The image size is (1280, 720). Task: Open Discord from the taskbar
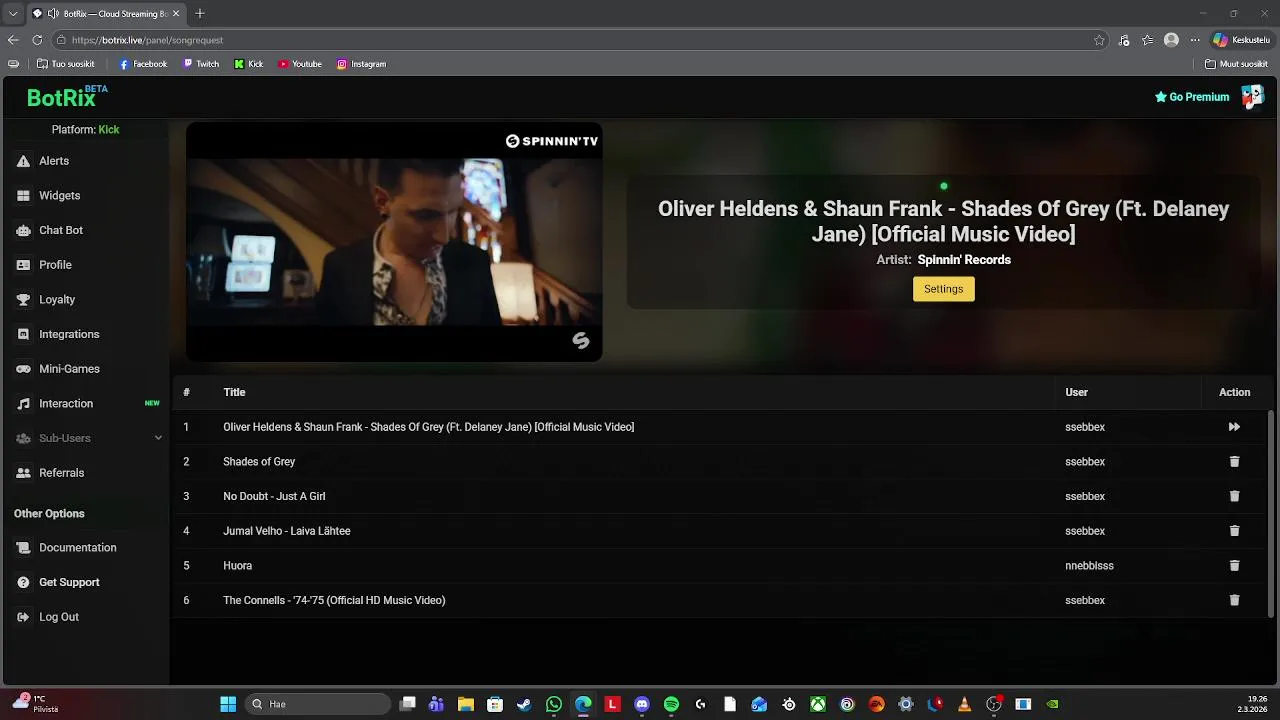point(642,704)
